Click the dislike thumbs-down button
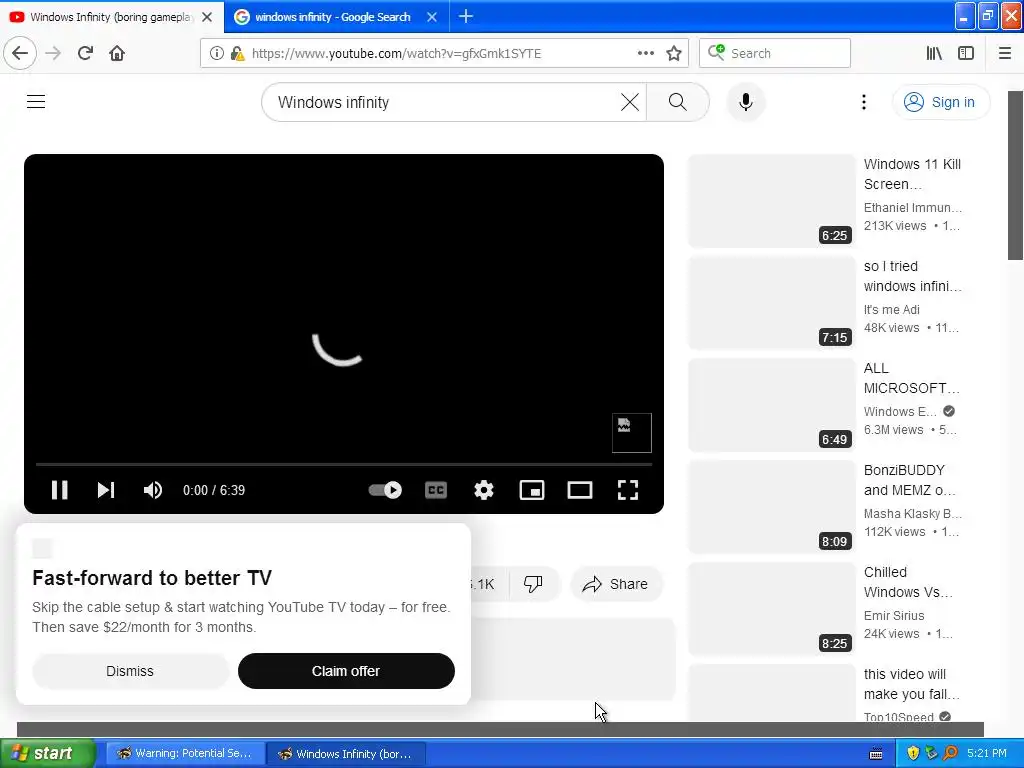1024x768 pixels. [x=534, y=584]
